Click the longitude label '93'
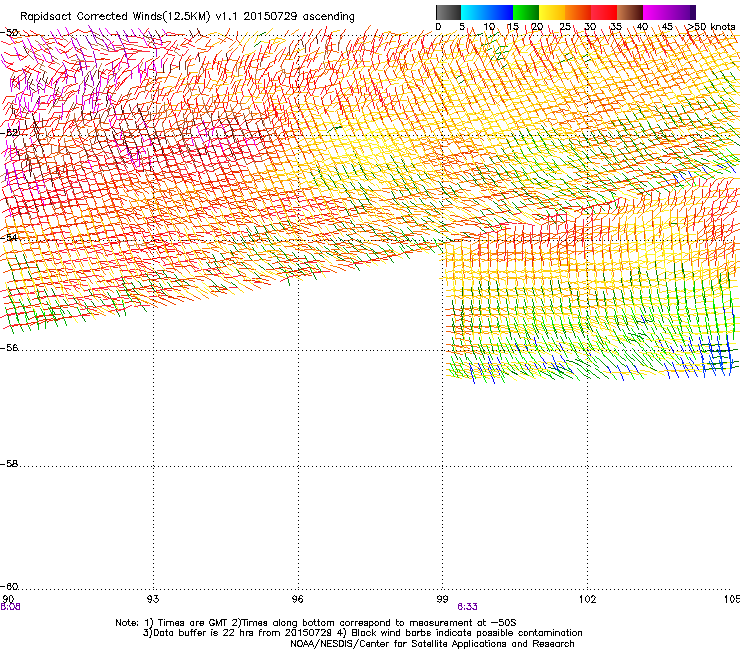Screen dimensions: 740x650 [x=153, y=599]
